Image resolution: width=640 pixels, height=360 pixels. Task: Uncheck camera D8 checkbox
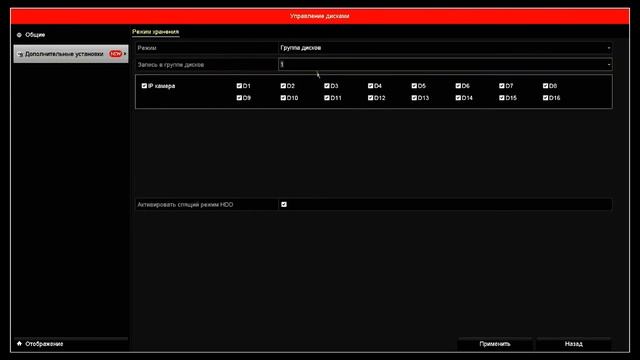(545, 86)
